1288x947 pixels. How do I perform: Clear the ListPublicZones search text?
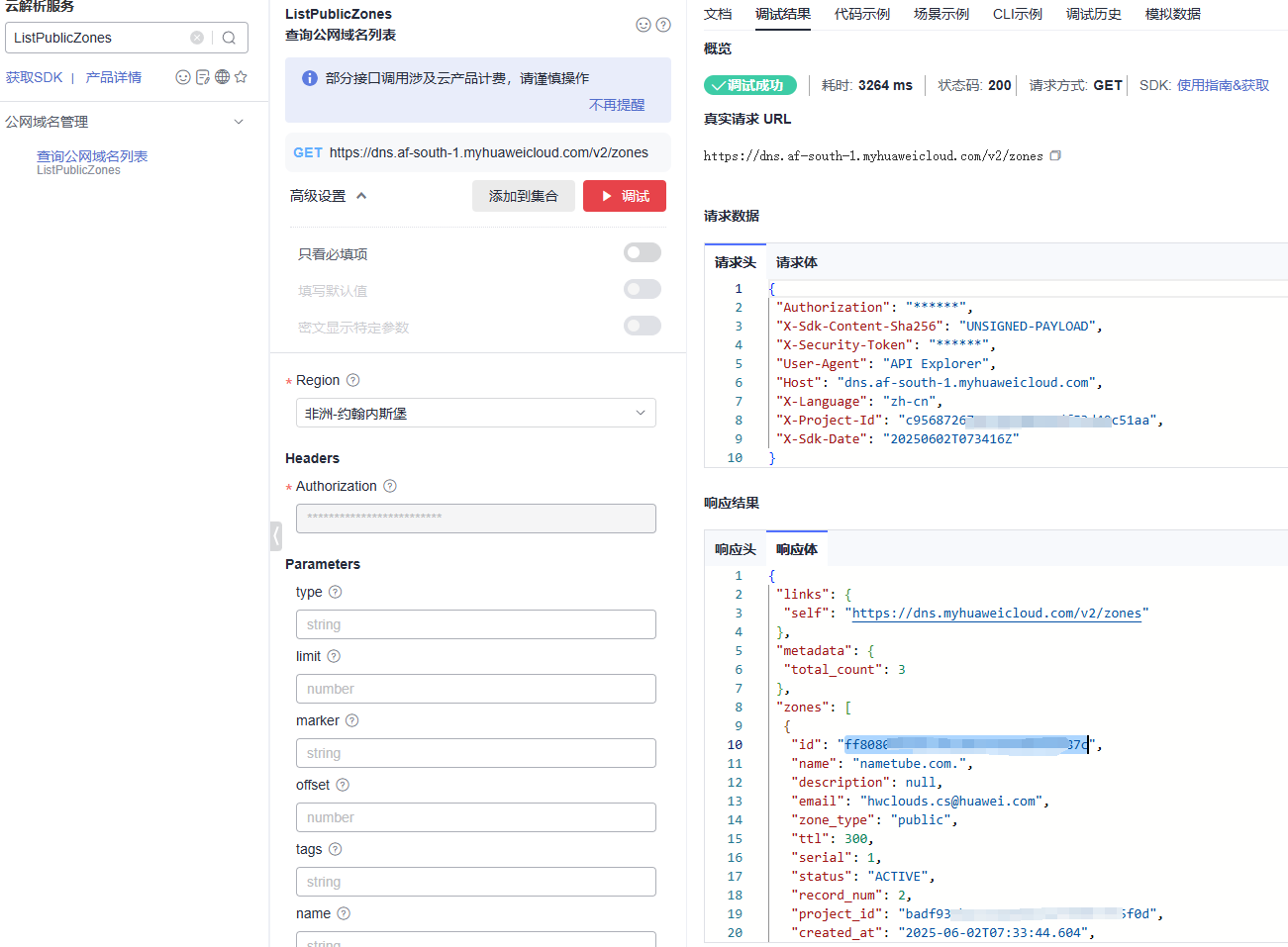[197, 38]
